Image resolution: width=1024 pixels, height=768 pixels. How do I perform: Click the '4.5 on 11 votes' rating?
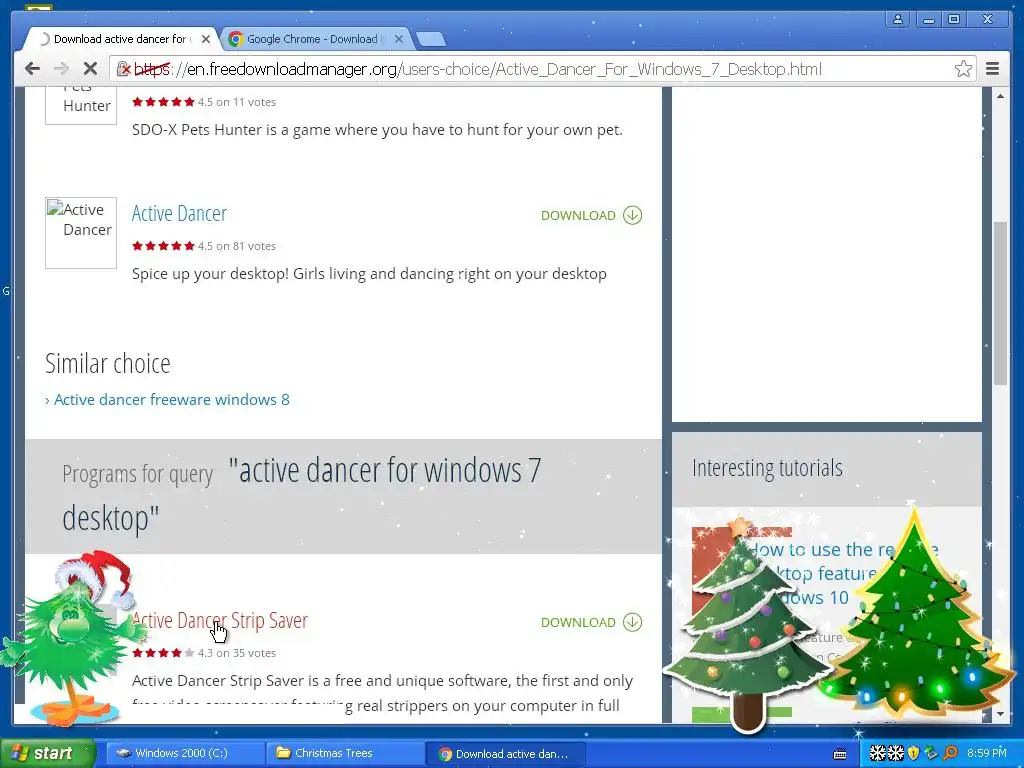pos(204,102)
